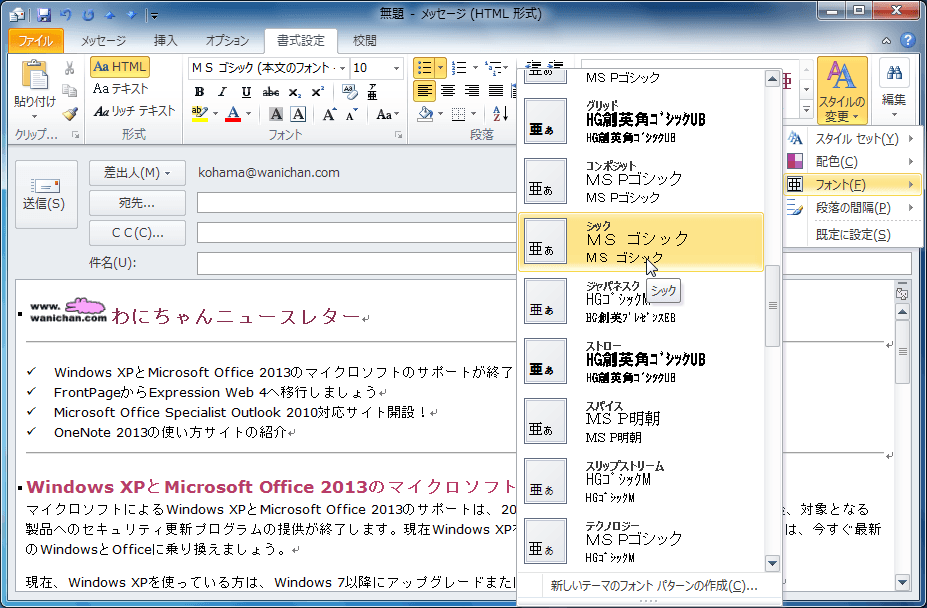927x608 pixels.
Task: Open the bullet list style dropdown
Action: pyautogui.click(x=440, y=68)
